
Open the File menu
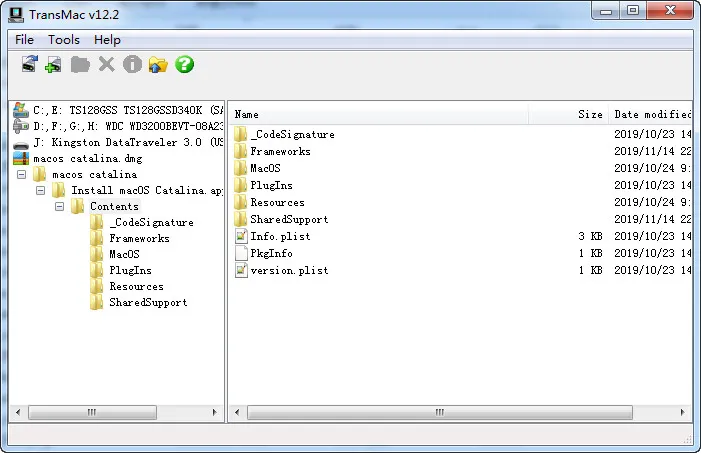click(24, 40)
